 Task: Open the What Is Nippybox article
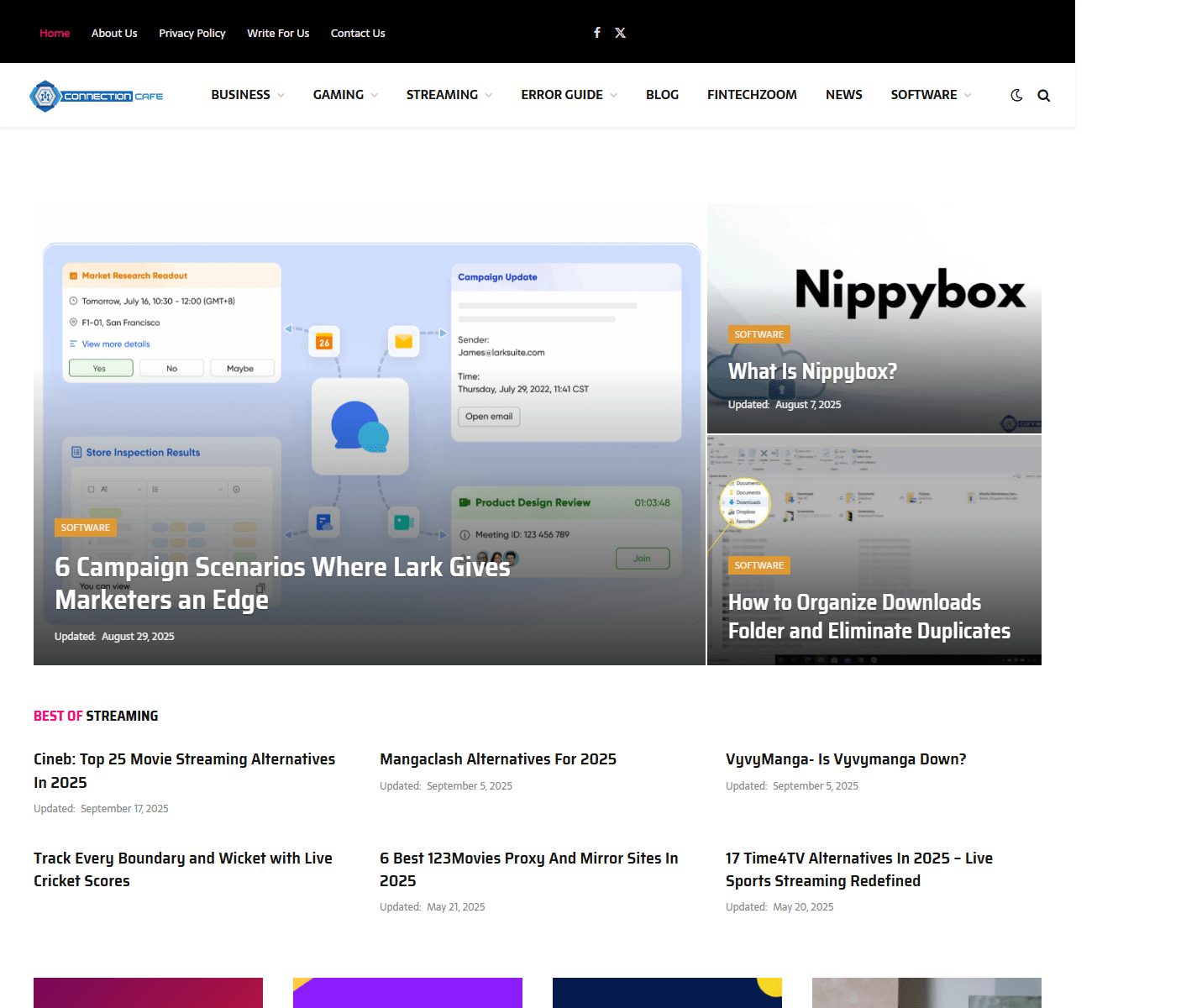pos(812,371)
